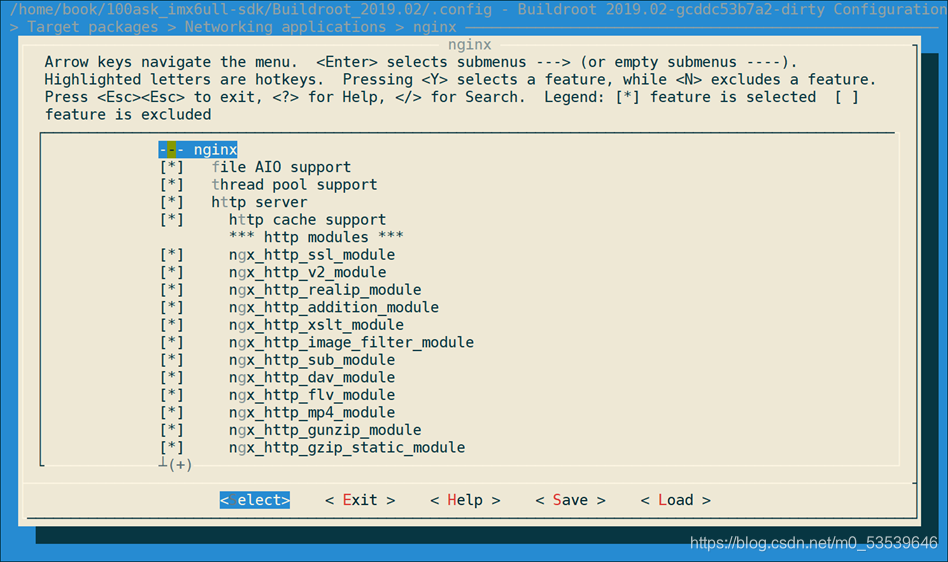Screen dimensions: 948x562
Task: Click the 'nginx' dialog title text
Action: coord(470,45)
